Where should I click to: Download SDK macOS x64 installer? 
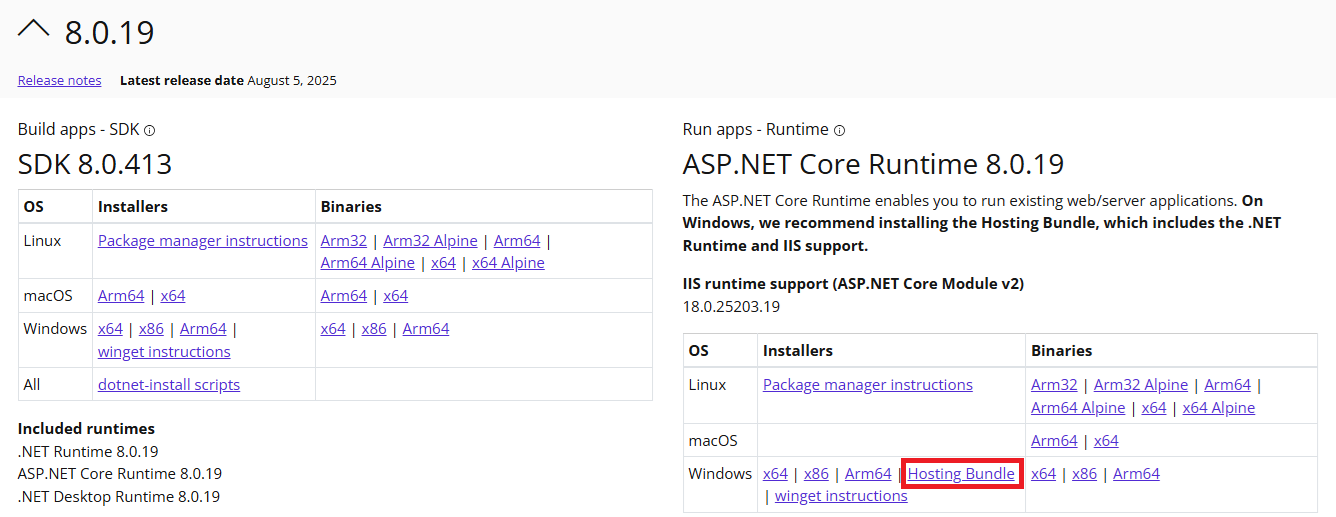coord(173,296)
